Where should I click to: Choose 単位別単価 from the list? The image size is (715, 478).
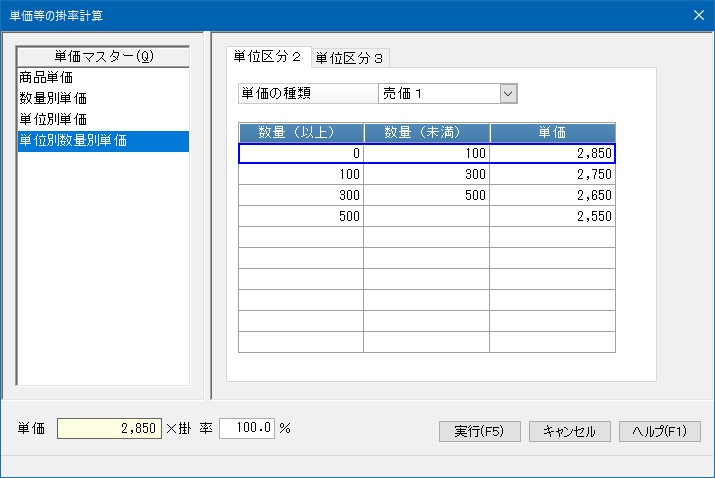tap(52, 119)
